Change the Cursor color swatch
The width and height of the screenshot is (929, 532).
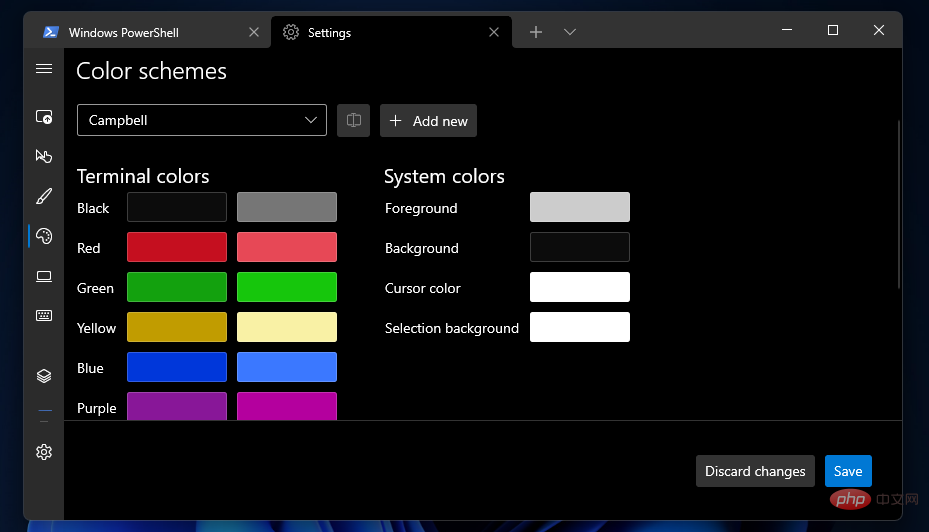(580, 287)
